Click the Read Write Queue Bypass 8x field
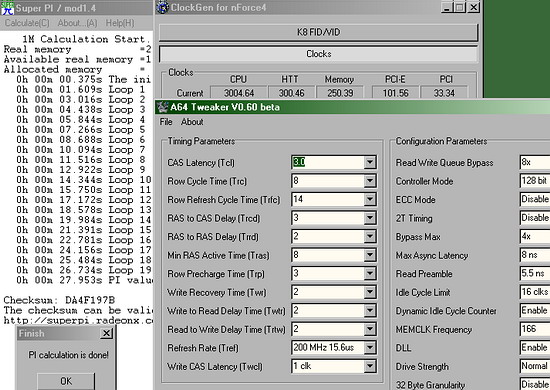Image resolution: width=550 pixels, height=390 pixels. [x=535, y=162]
